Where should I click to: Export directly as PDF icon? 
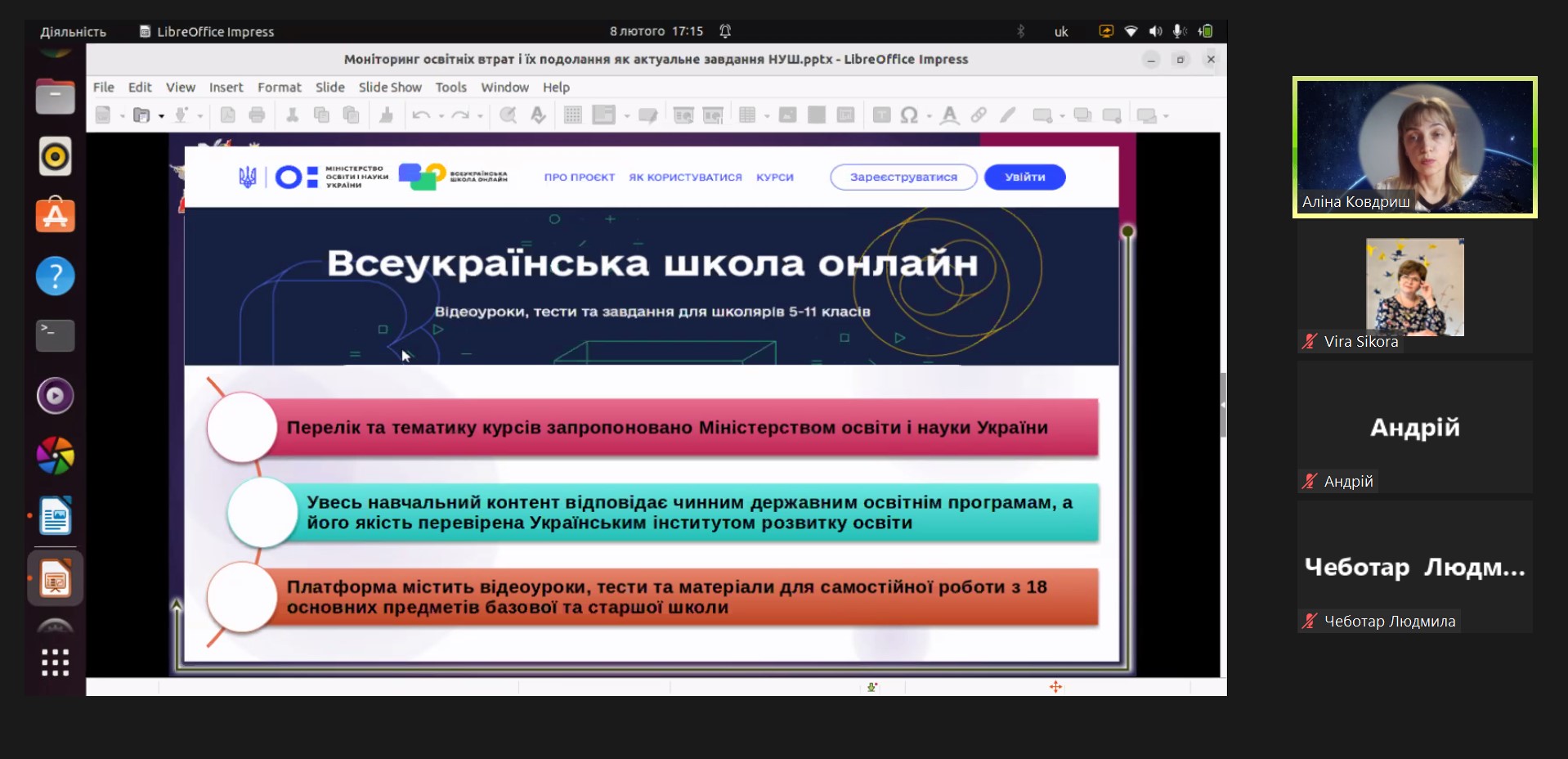point(228,115)
